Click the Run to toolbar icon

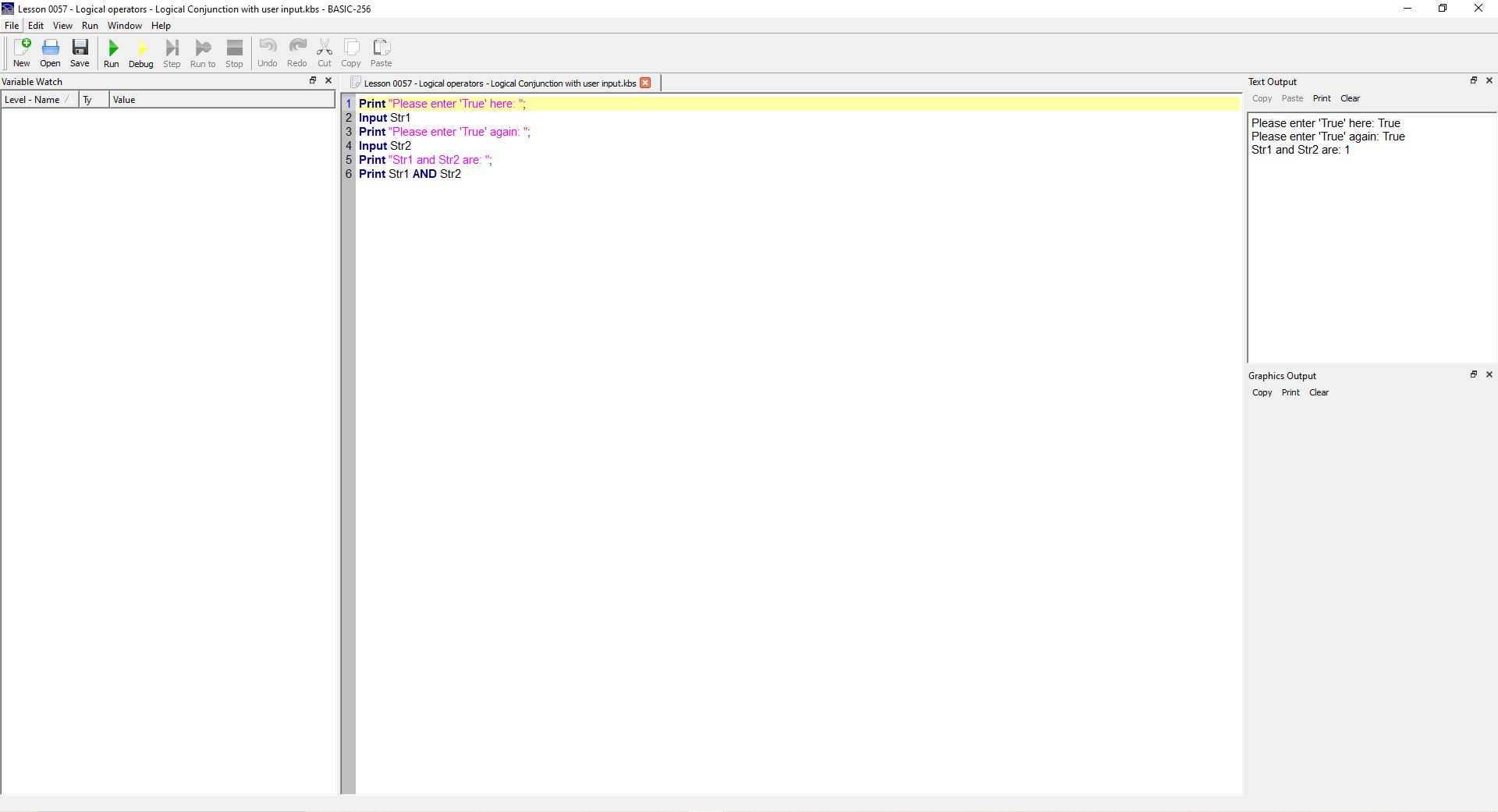coord(203,53)
